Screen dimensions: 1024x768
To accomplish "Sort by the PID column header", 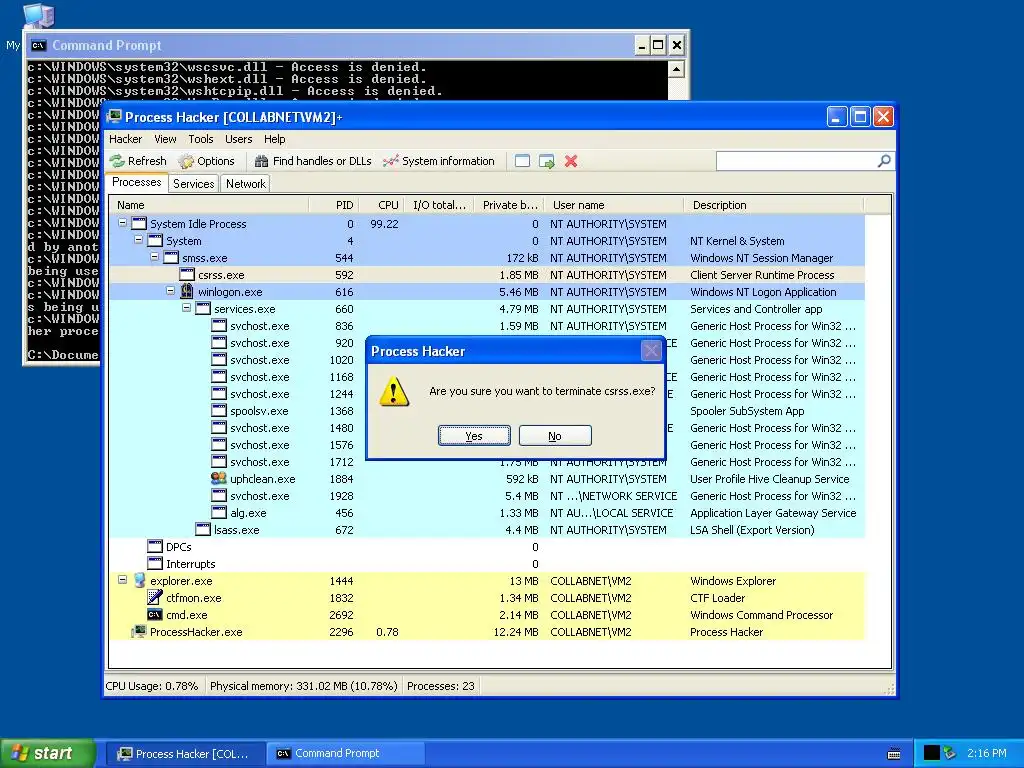I will 334,205.
